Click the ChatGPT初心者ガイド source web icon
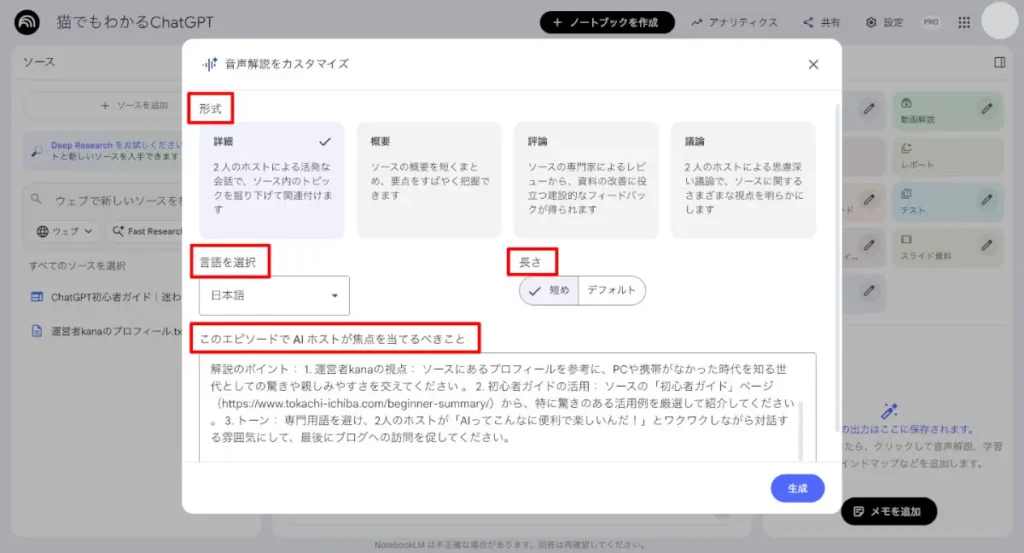 tap(37, 297)
